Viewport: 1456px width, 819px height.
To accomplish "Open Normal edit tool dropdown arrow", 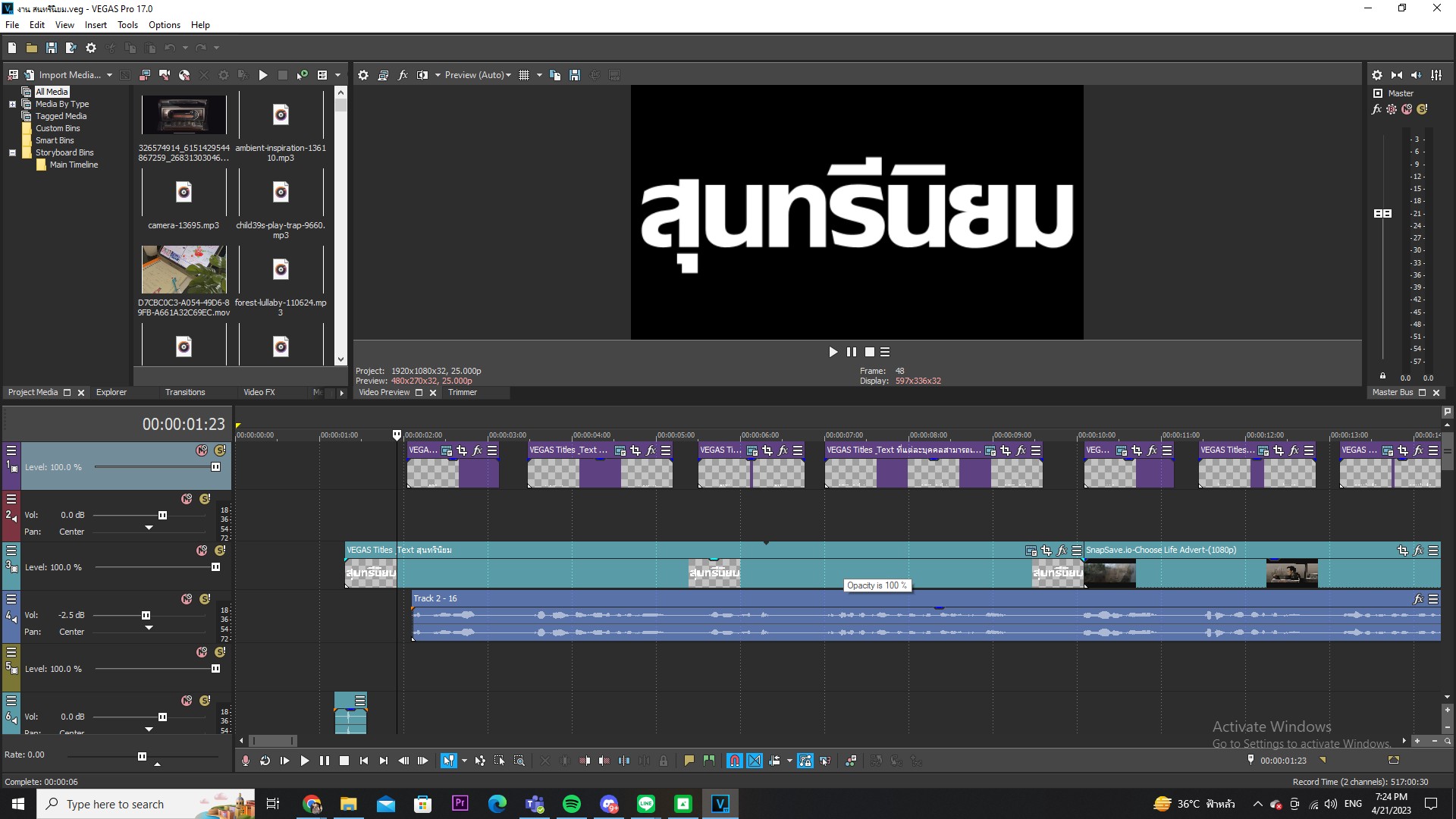I will (464, 761).
